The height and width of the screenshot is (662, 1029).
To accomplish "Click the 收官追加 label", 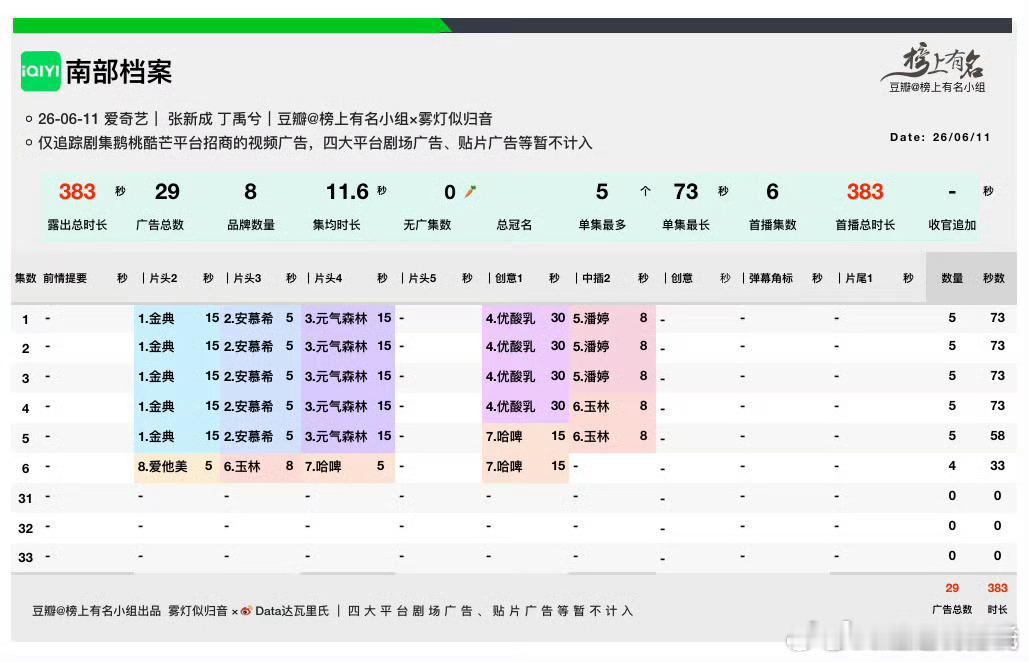I will coord(952,225).
